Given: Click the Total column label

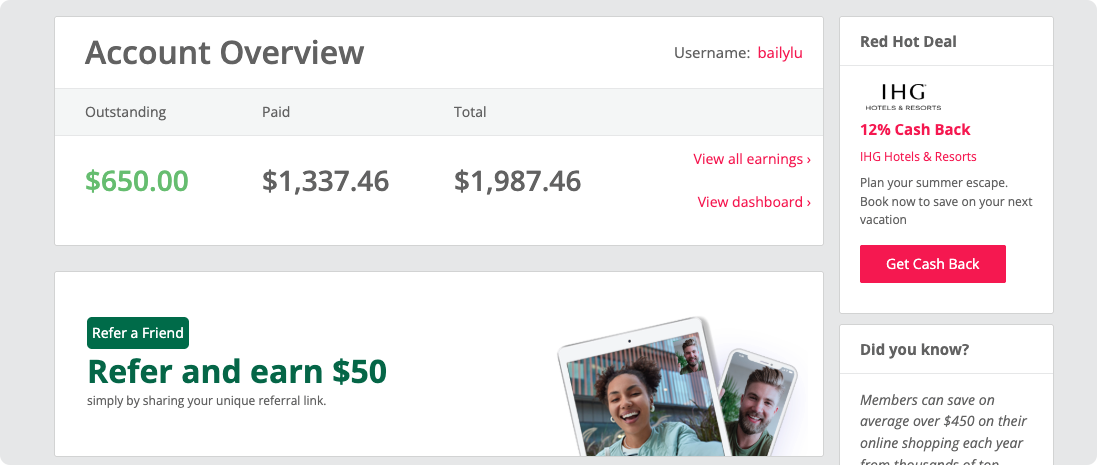Looking at the screenshot, I should [x=470, y=112].
